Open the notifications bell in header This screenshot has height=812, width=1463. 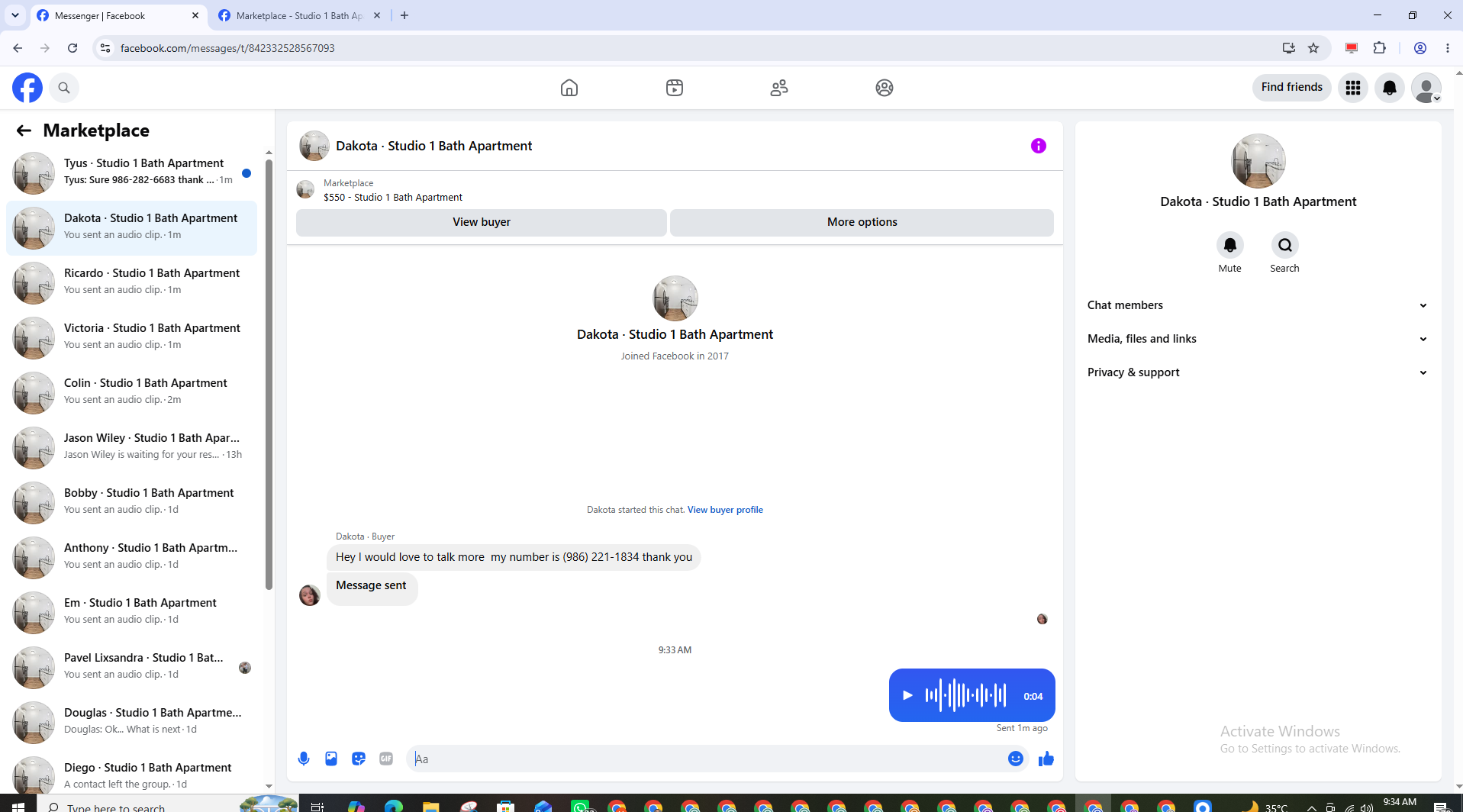(1390, 88)
